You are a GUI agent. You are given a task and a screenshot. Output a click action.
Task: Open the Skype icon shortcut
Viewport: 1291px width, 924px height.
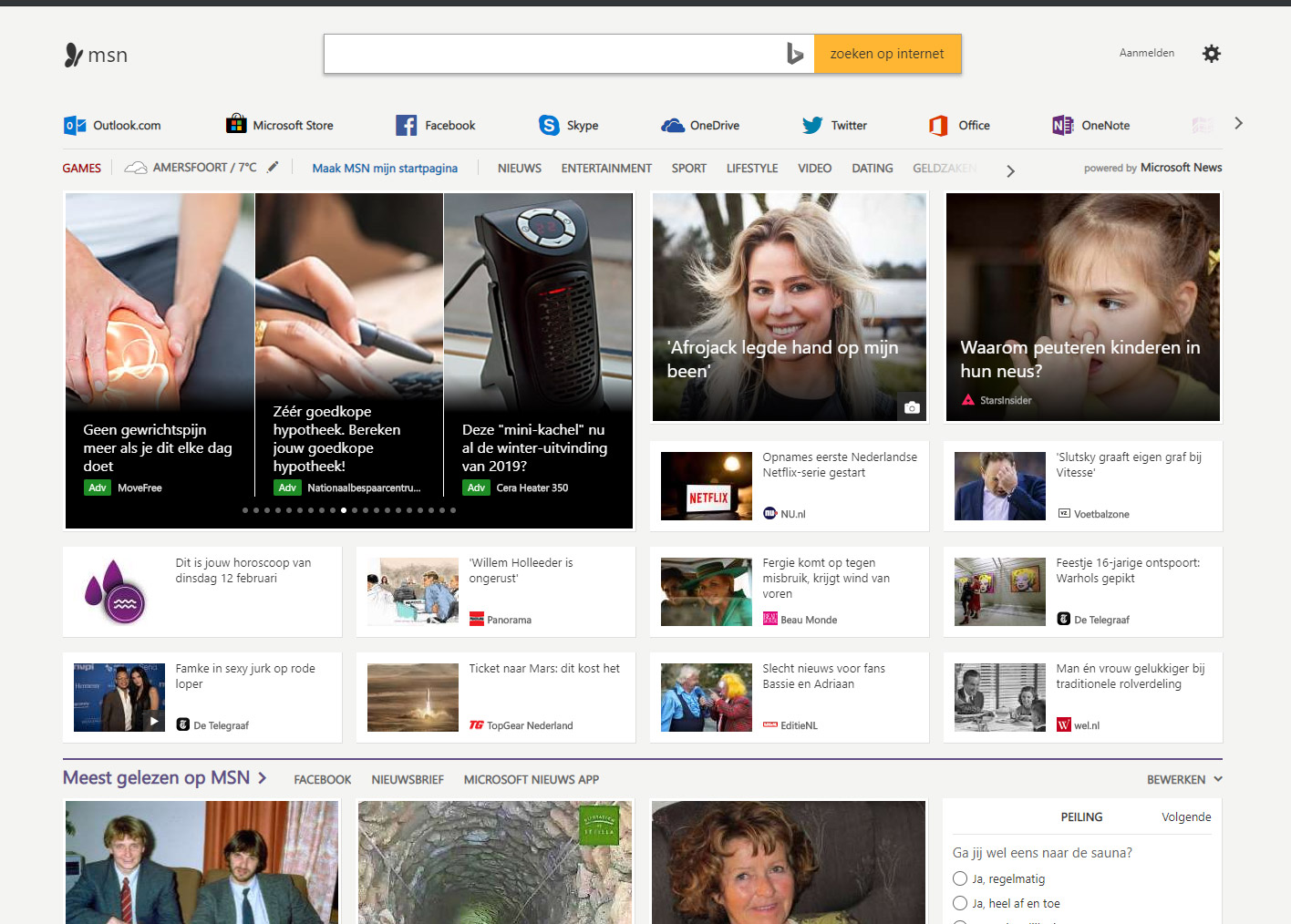pos(549,126)
